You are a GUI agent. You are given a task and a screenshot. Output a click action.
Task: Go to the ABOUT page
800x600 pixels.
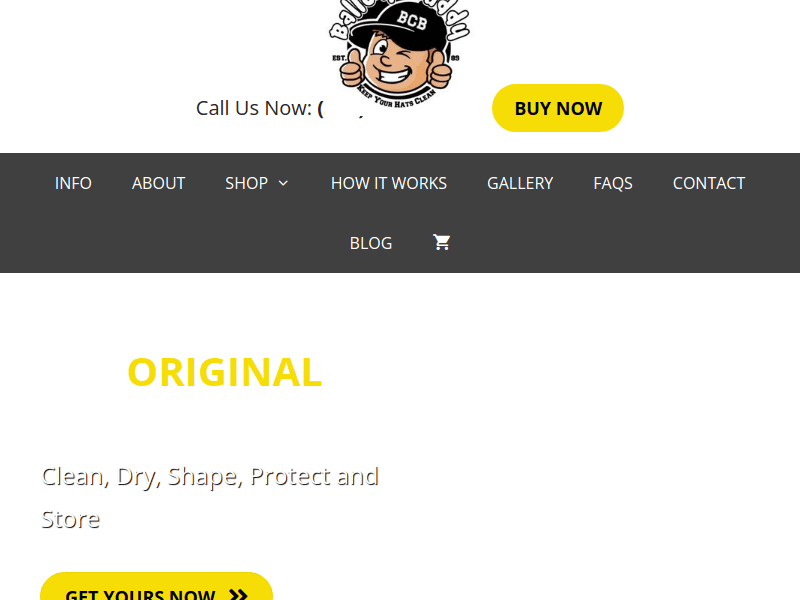click(158, 183)
